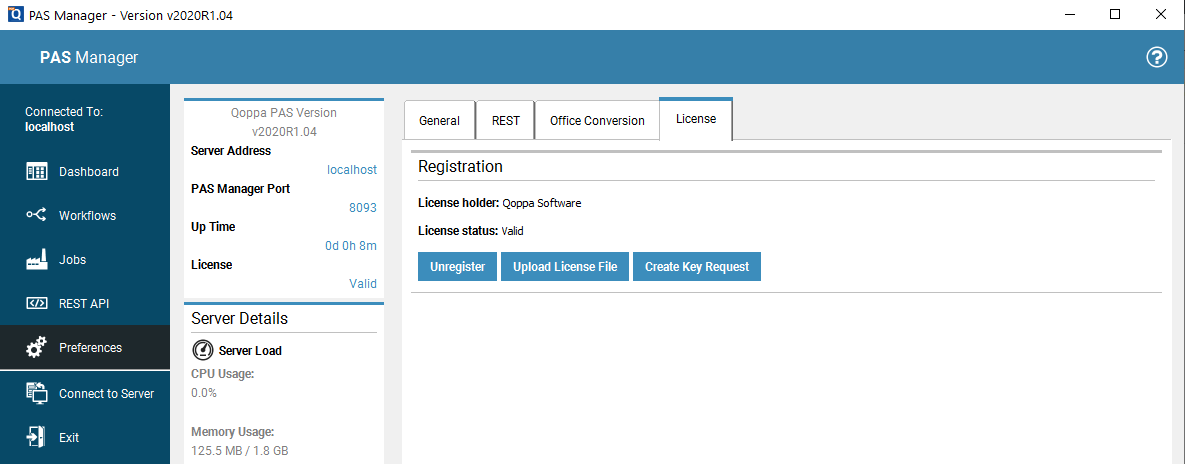
Task: Click the Create Key Request button
Action: coord(697,267)
